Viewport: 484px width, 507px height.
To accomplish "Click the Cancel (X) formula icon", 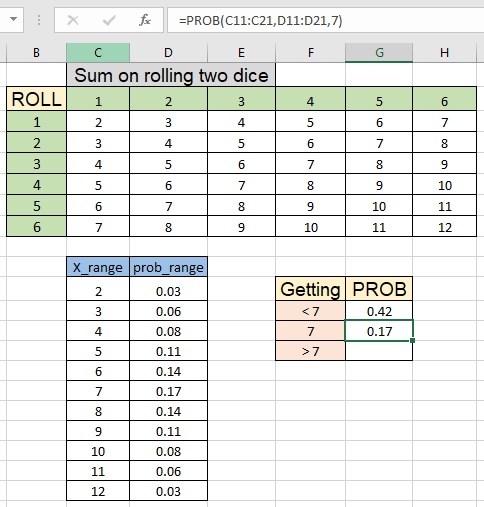I will (73, 20).
